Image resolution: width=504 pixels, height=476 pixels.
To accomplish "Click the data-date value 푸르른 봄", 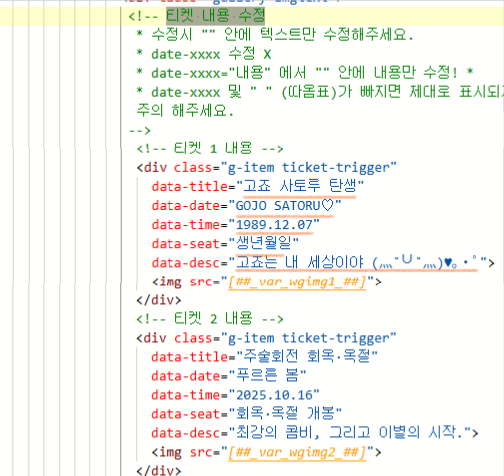I will point(267,376).
